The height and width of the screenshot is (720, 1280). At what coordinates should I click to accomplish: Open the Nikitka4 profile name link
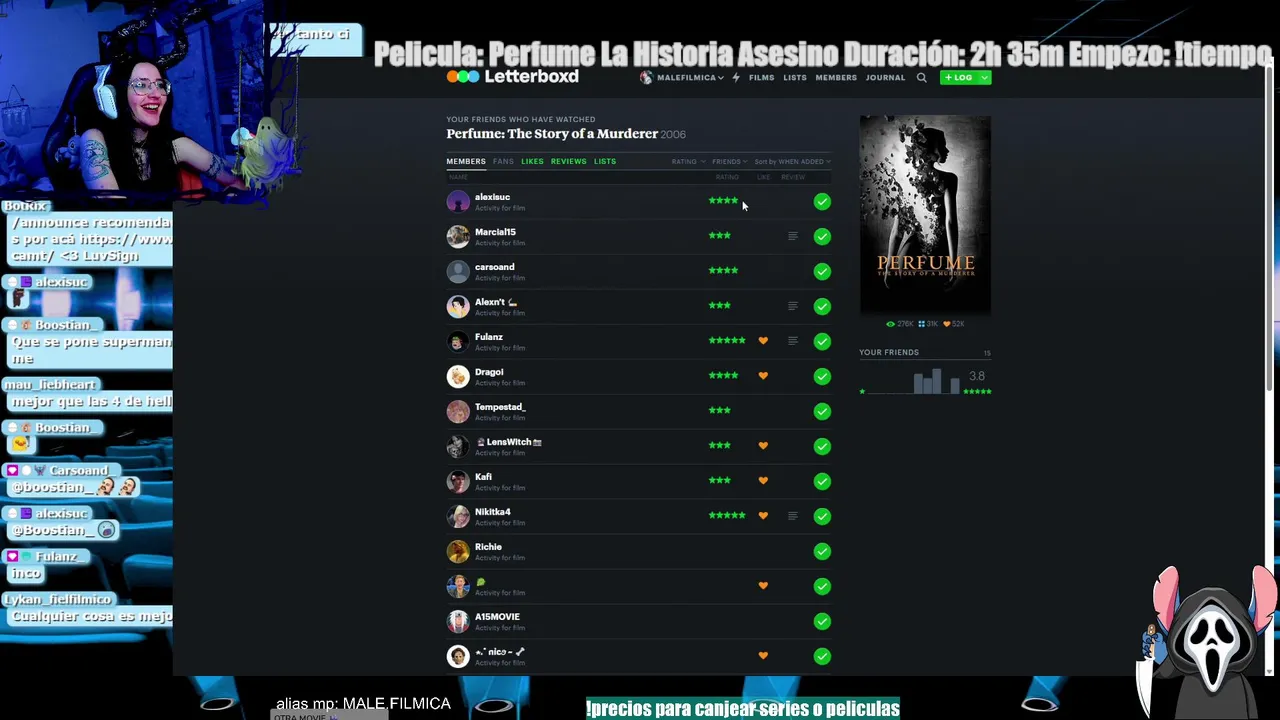(492, 512)
